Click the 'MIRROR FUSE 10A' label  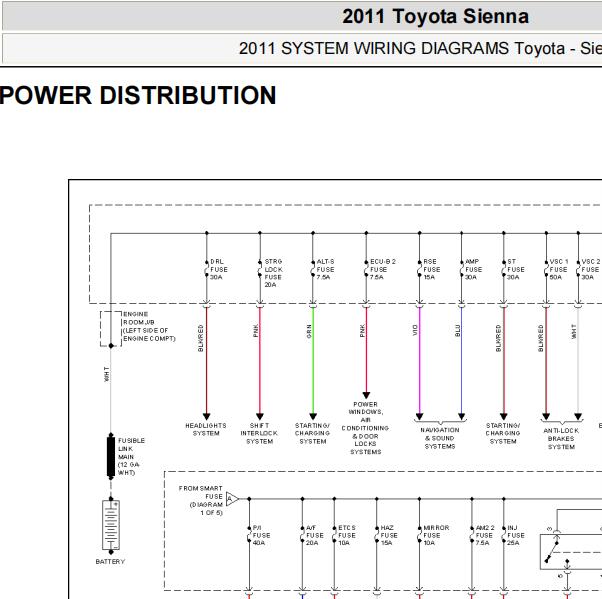click(436, 535)
